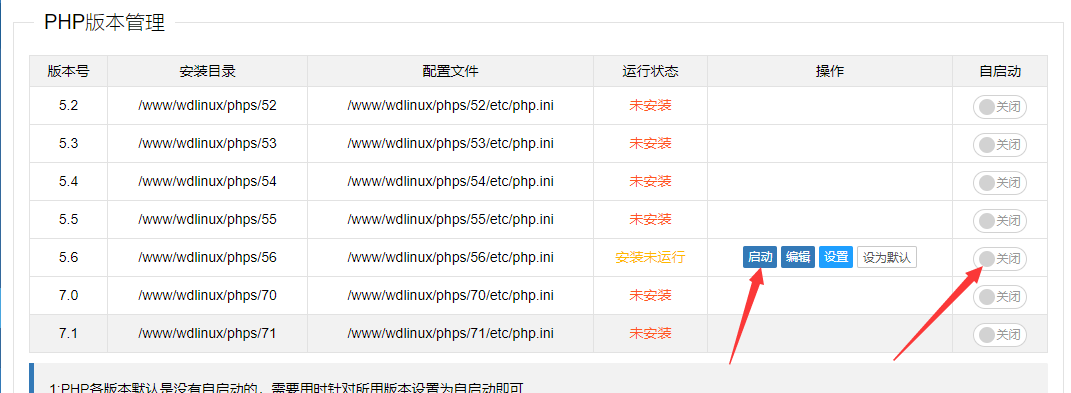Click install path /www/wdlinux/phps/54

click(208, 182)
